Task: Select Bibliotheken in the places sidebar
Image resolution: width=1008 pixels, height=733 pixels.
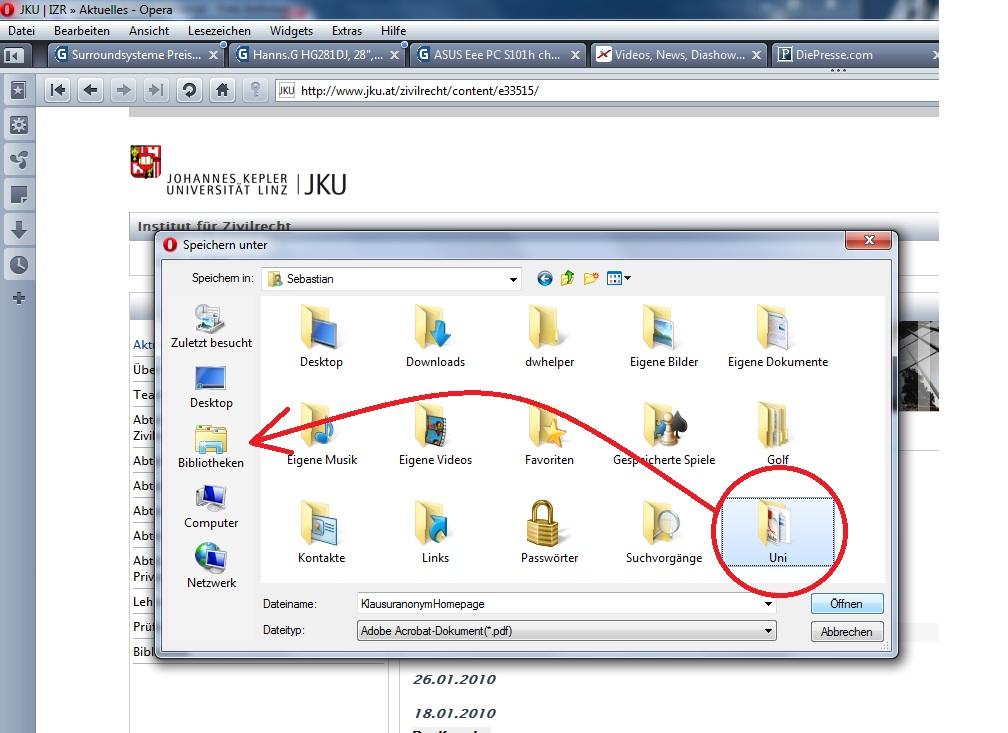Action: 211,446
